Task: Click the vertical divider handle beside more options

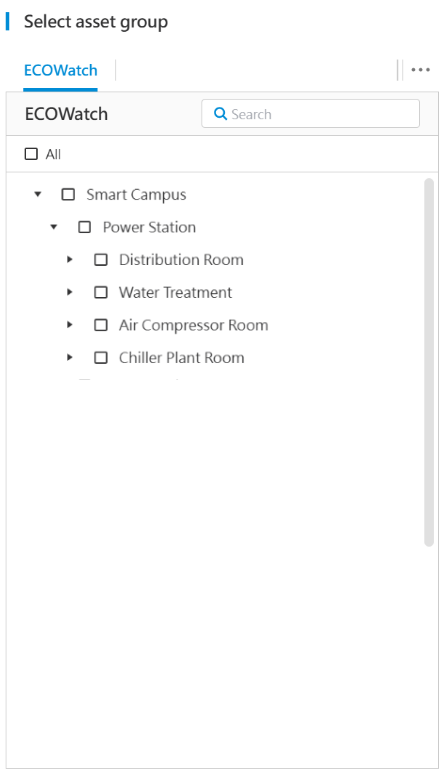Action: point(400,70)
